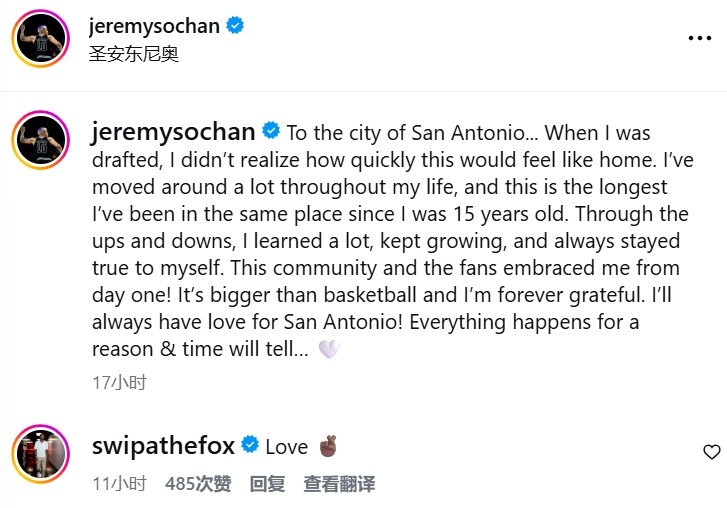Click jeremysochan's avatar beside the caption
727x508 pixels.
click(40, 141)
